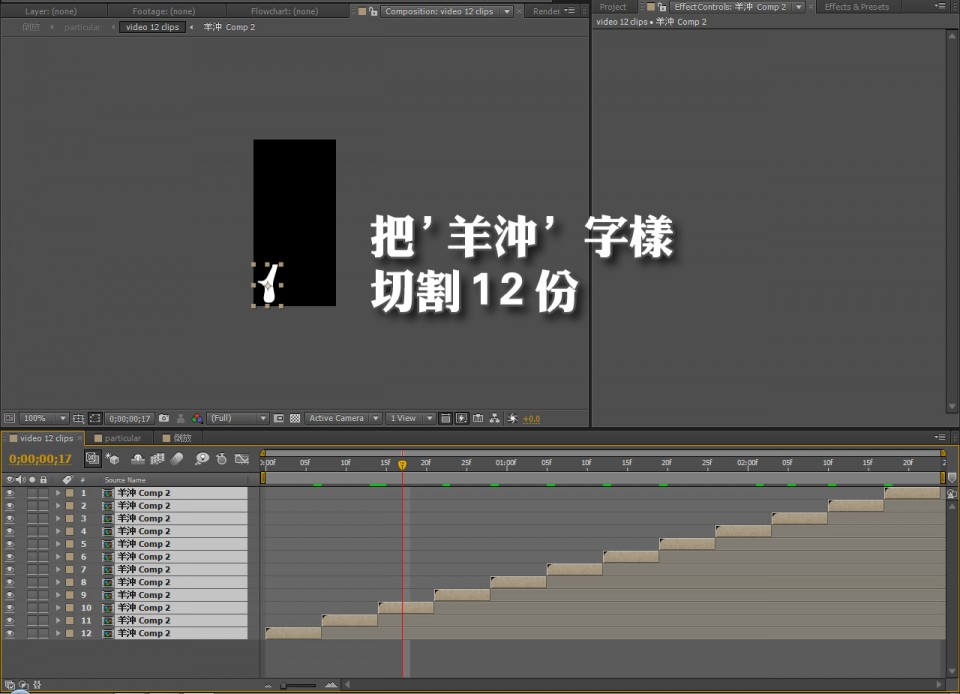Click the Render Queue button
Screen dimensions: 960x694
tap(548, 12)
